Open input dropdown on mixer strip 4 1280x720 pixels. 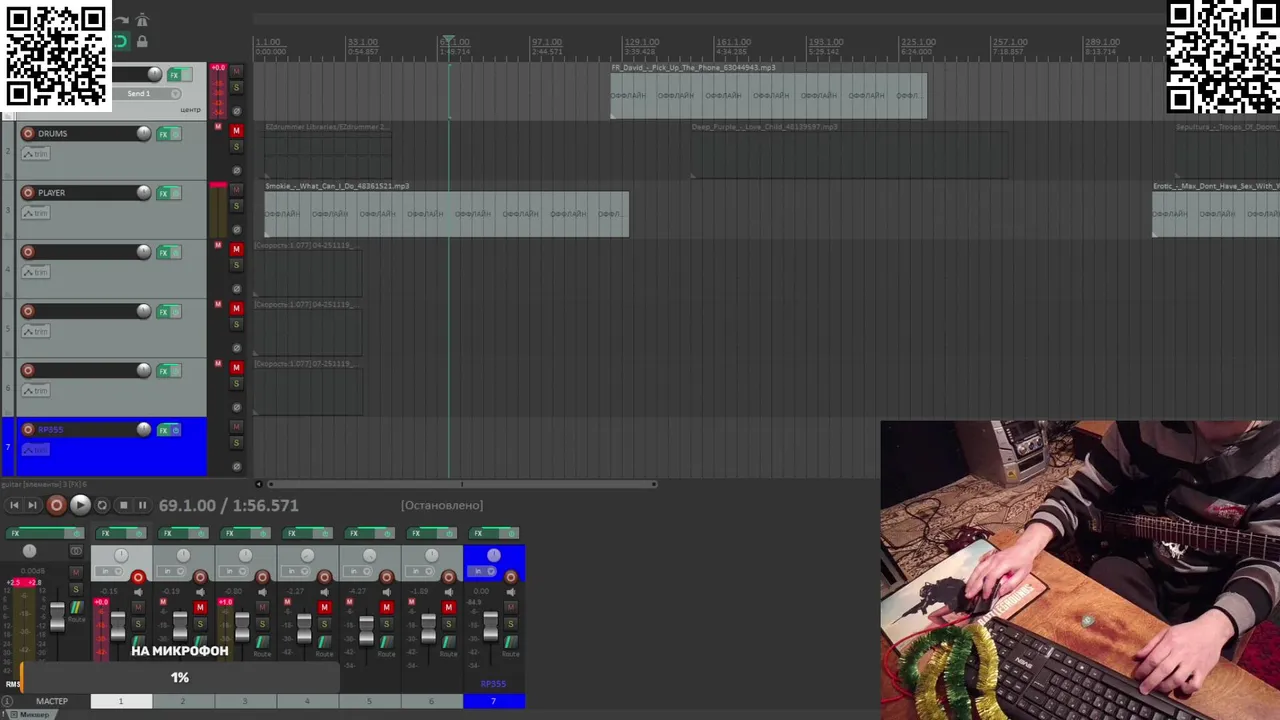click(296, 572)
